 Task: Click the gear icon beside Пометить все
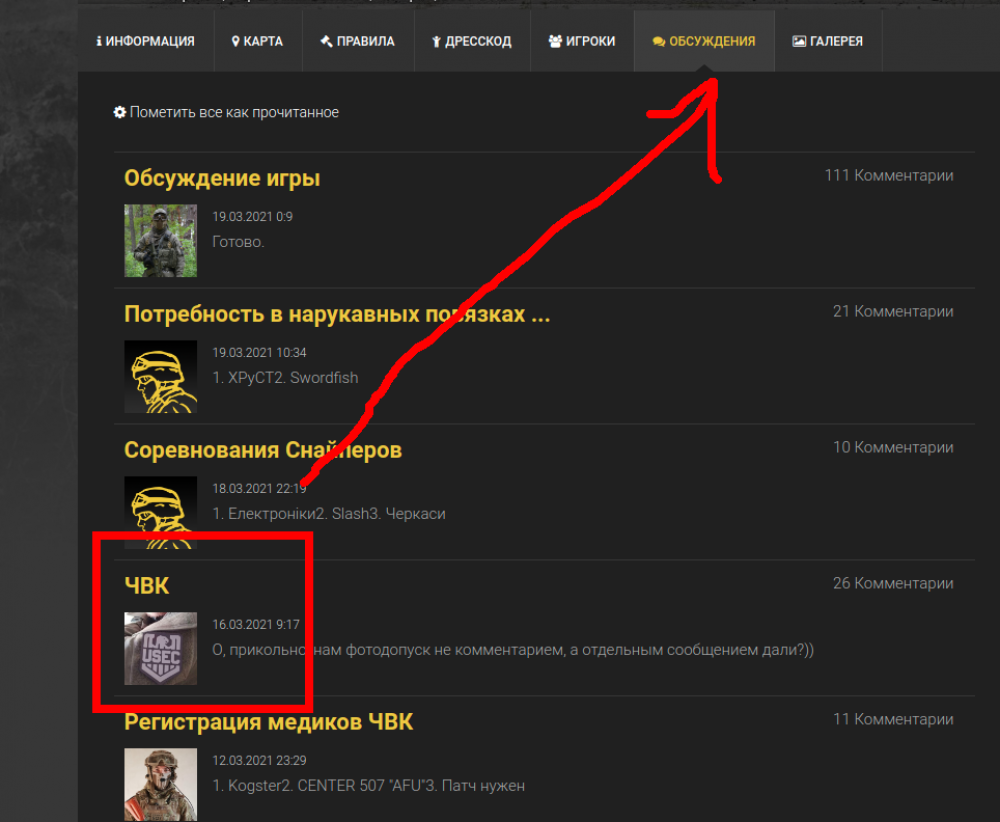pyautogui.click(x=120, y=113)
